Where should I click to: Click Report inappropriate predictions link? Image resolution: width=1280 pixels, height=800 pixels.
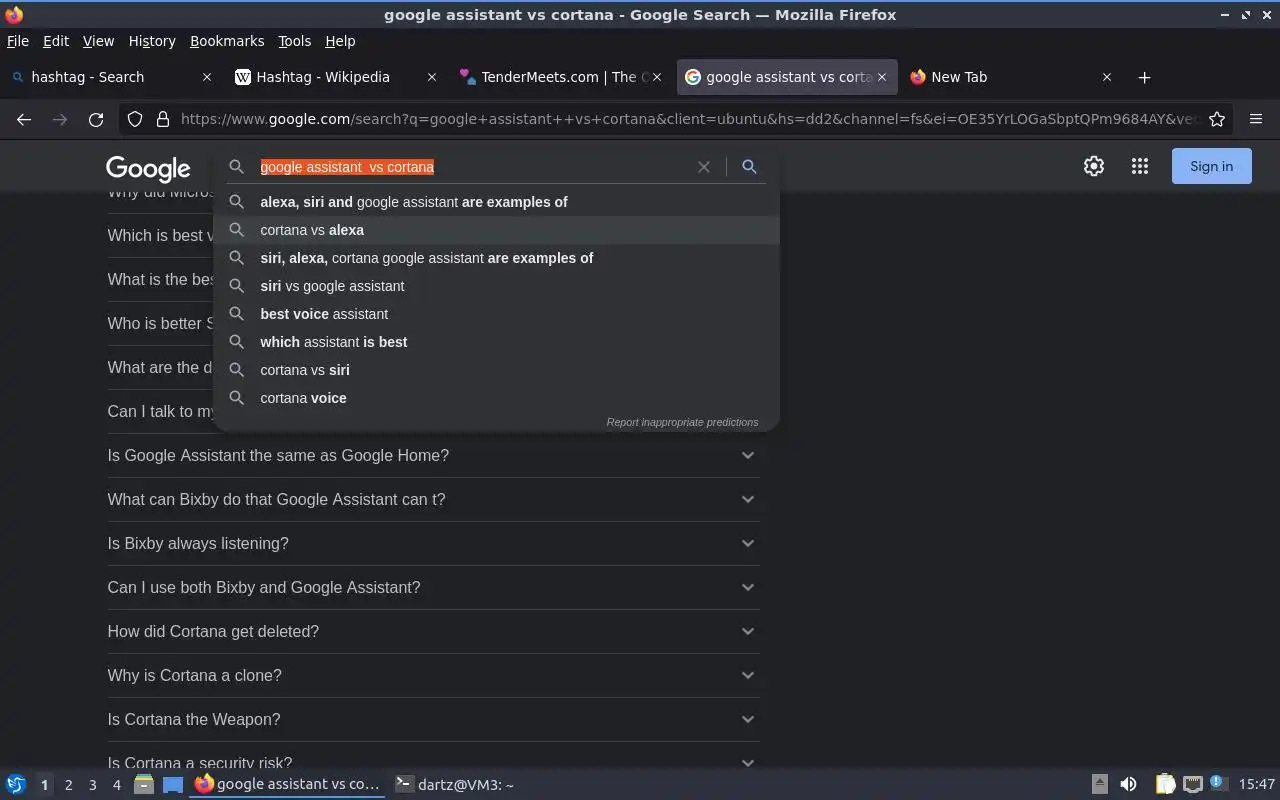682,422
